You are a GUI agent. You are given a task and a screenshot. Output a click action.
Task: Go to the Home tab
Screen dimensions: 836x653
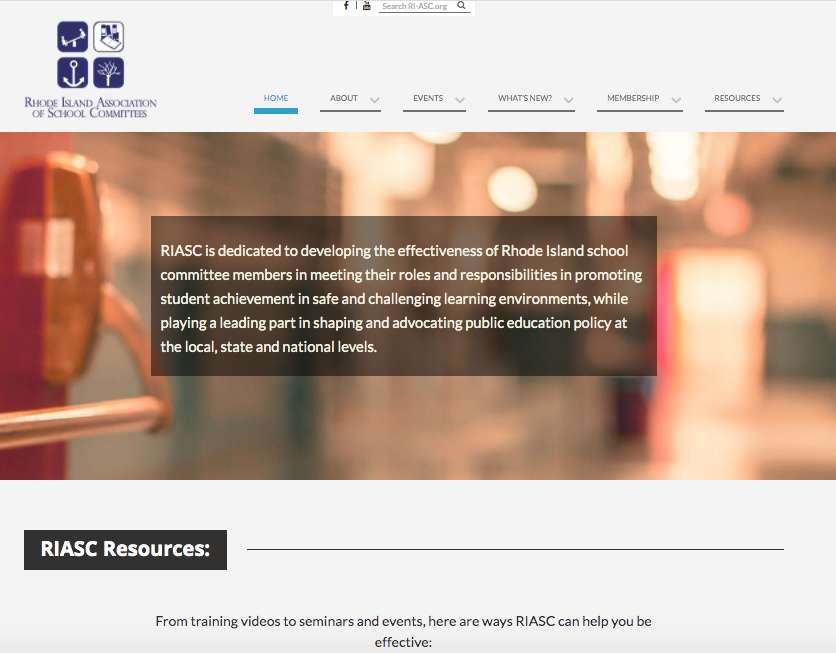[x=276, y=98]
